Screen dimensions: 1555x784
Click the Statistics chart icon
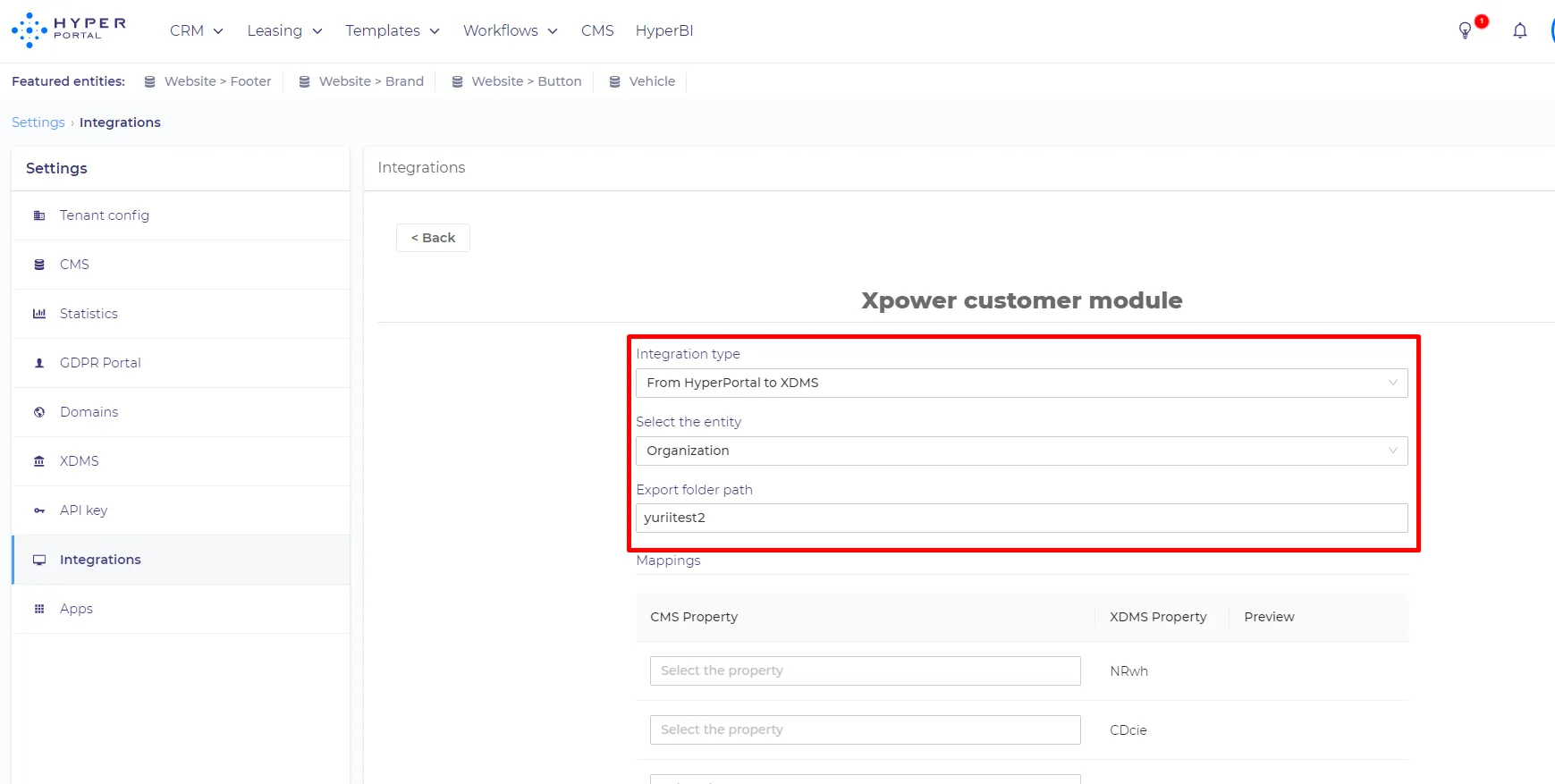point(39,314)
